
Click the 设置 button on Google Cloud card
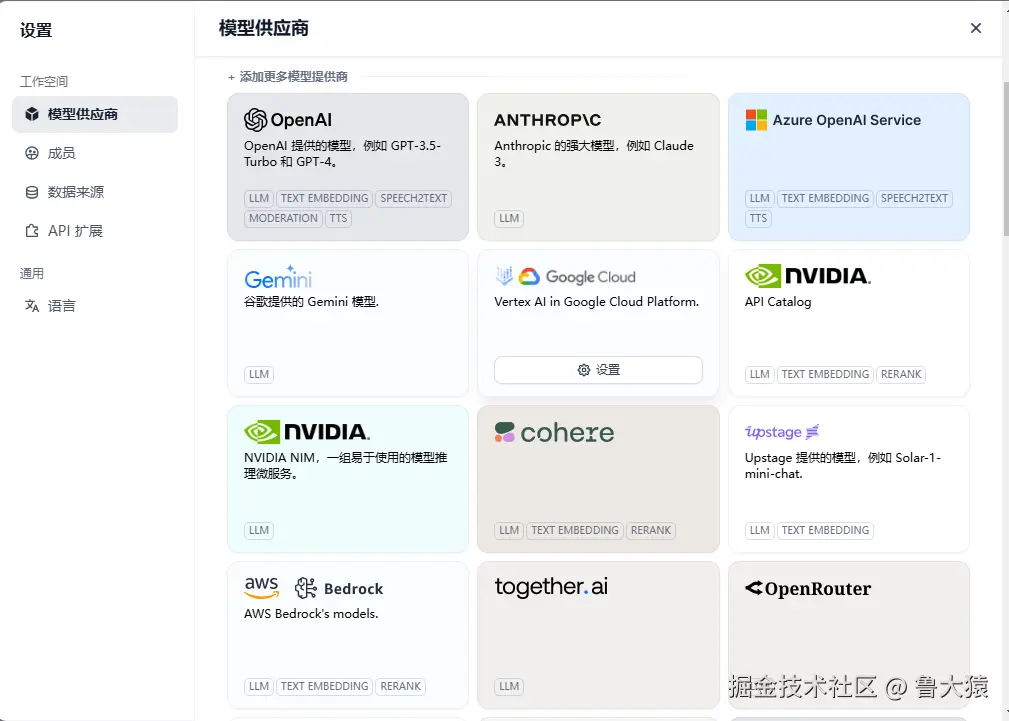tap(598, 370)
